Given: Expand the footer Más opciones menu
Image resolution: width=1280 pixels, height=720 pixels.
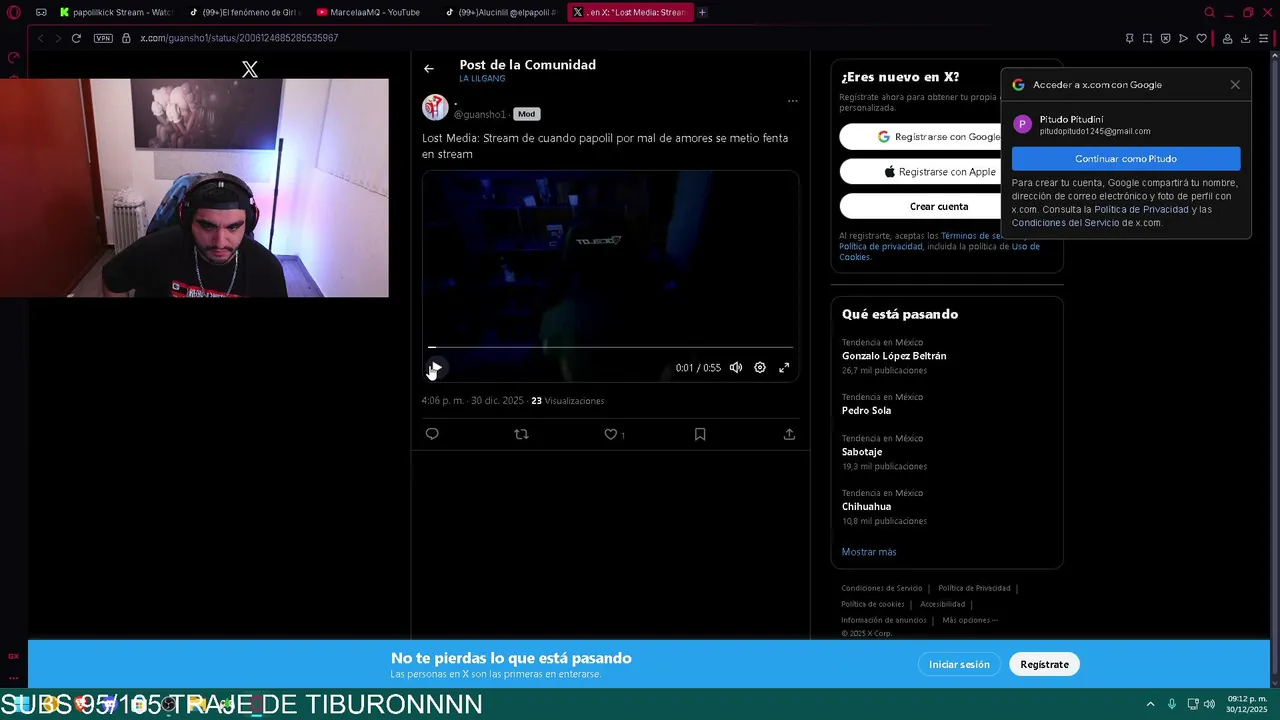Looking at the screenshot, I should click(x=970, y=620).
